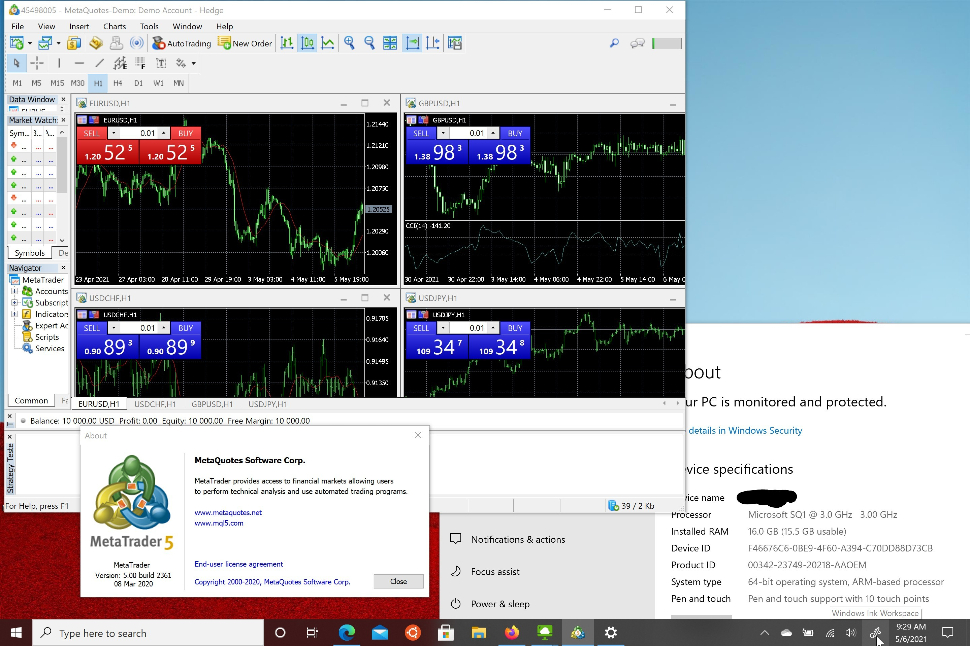Open the shapes objects dropdown arrow

coord(194,63)
